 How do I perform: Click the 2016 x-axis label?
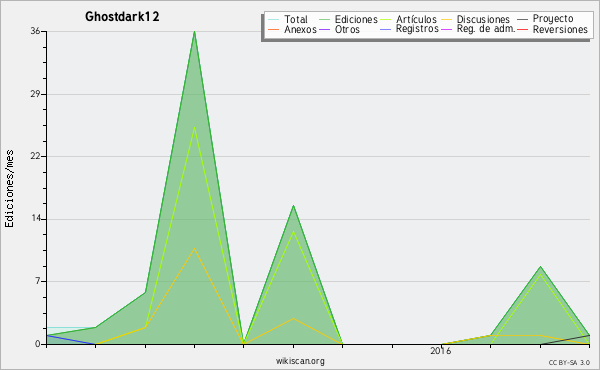(440, 350)
